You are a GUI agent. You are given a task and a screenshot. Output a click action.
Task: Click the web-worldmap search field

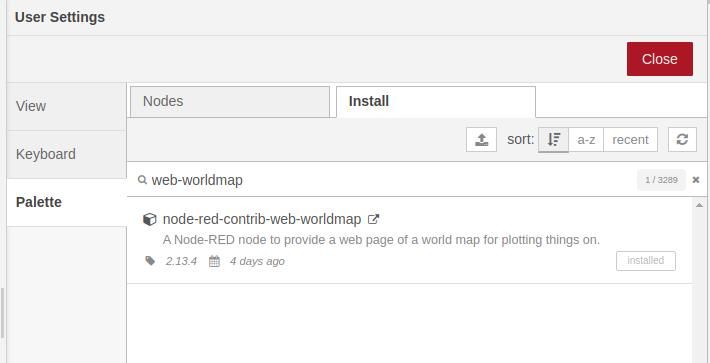392,180
